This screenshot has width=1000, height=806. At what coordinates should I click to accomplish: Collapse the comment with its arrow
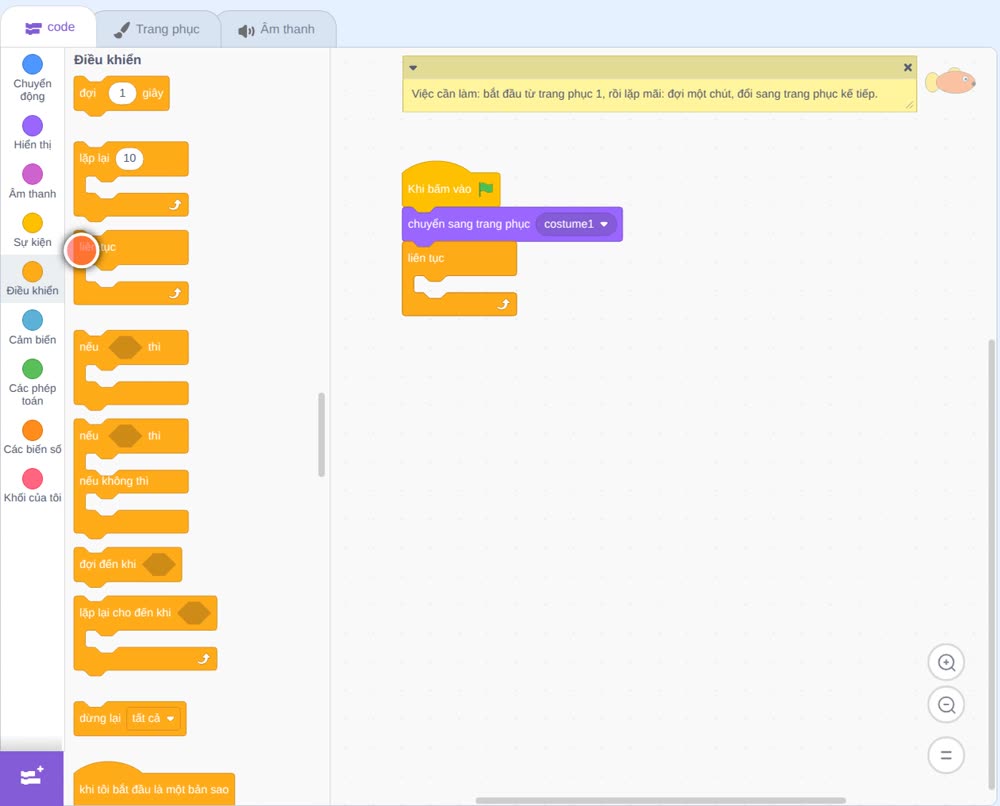coord(413,68)
